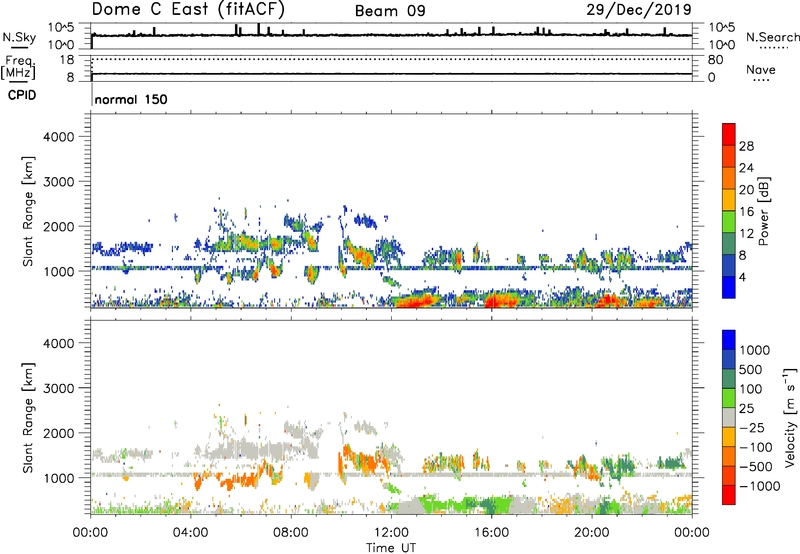Viewport: 800px width, 554px height.
Task: Click the "10^0" tick beside N.Sky
Action: (61, 45)
